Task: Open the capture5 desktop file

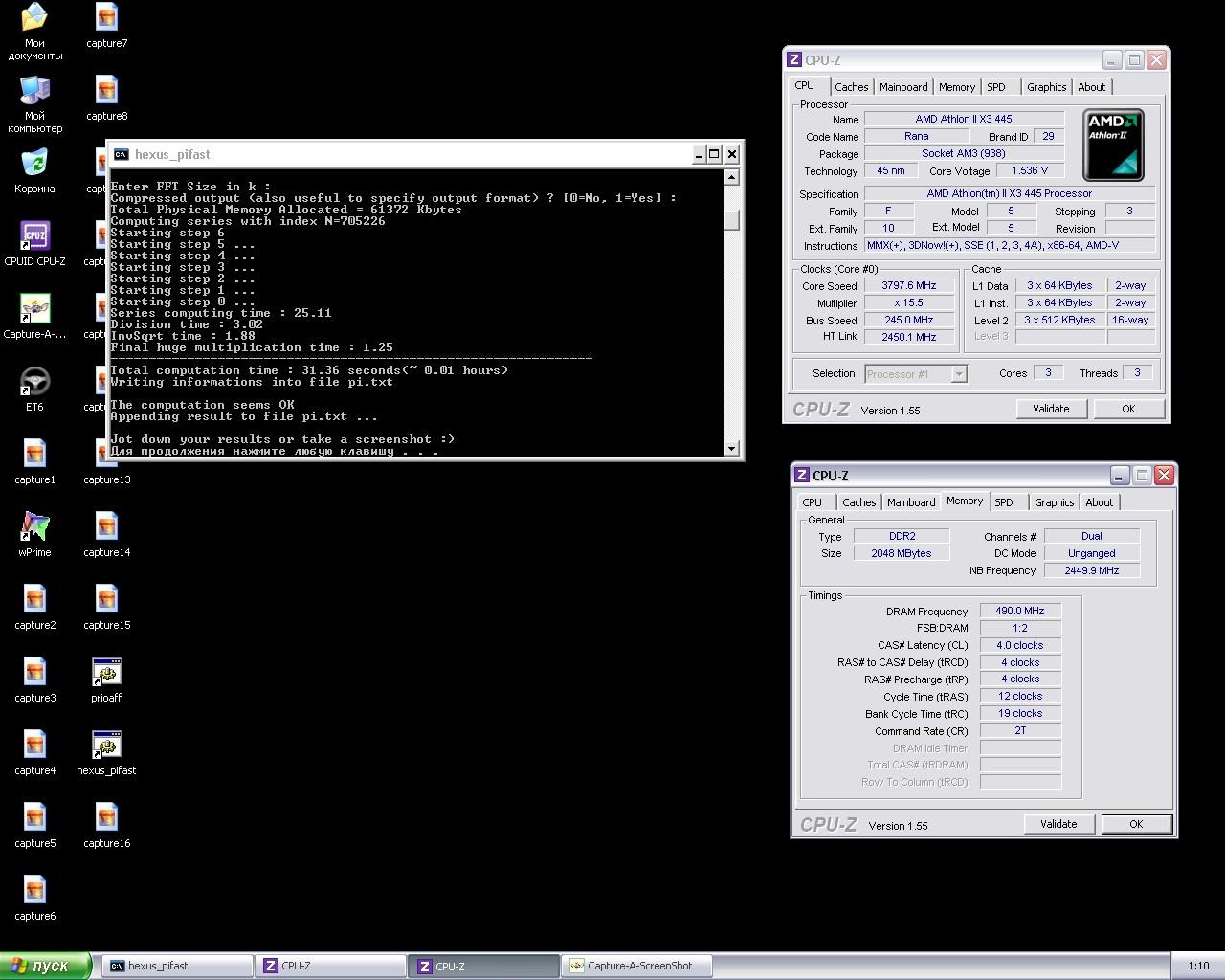Action: coord(34,825)
